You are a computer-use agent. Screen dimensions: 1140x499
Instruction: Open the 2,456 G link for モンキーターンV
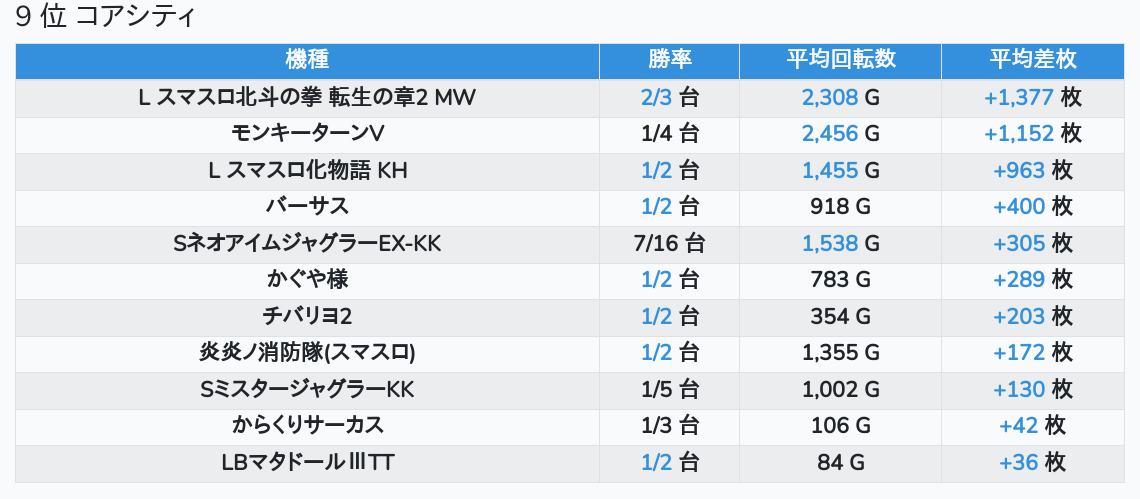pyautogui.click(x=829, y=134)
